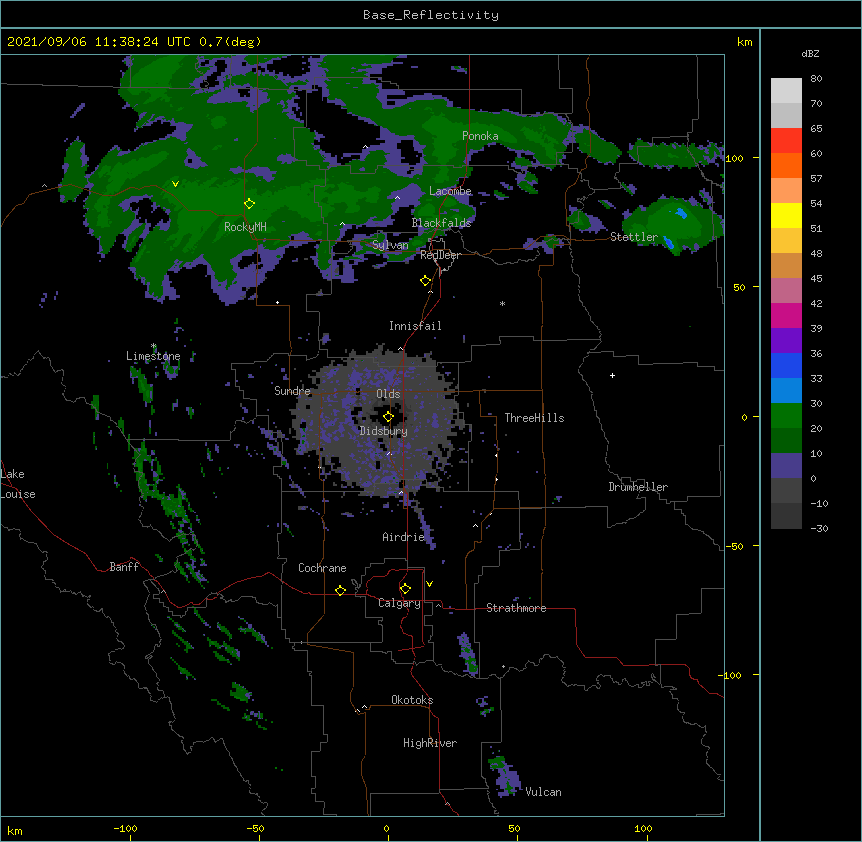Click the km unit label at bottom left
862x842 pixels.
tap(15, 830)
